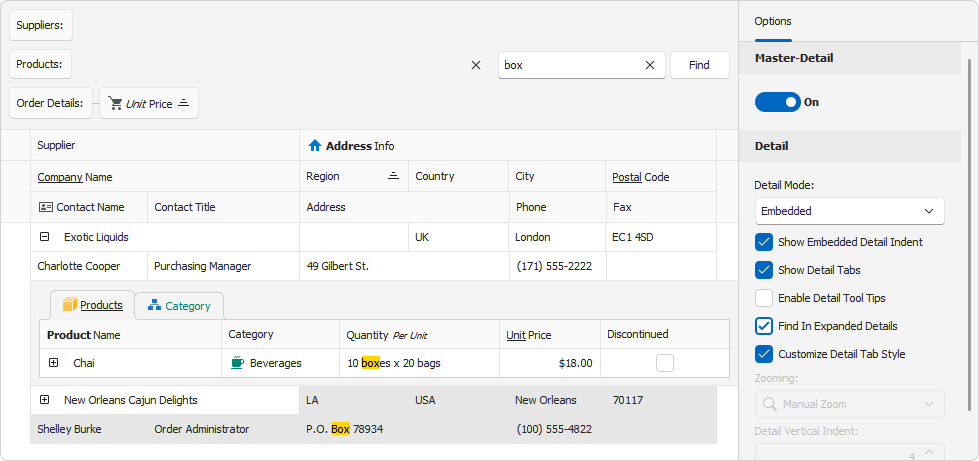
Task: Open the Detail Mode dropdown
Action: click(x=849, y=211)
